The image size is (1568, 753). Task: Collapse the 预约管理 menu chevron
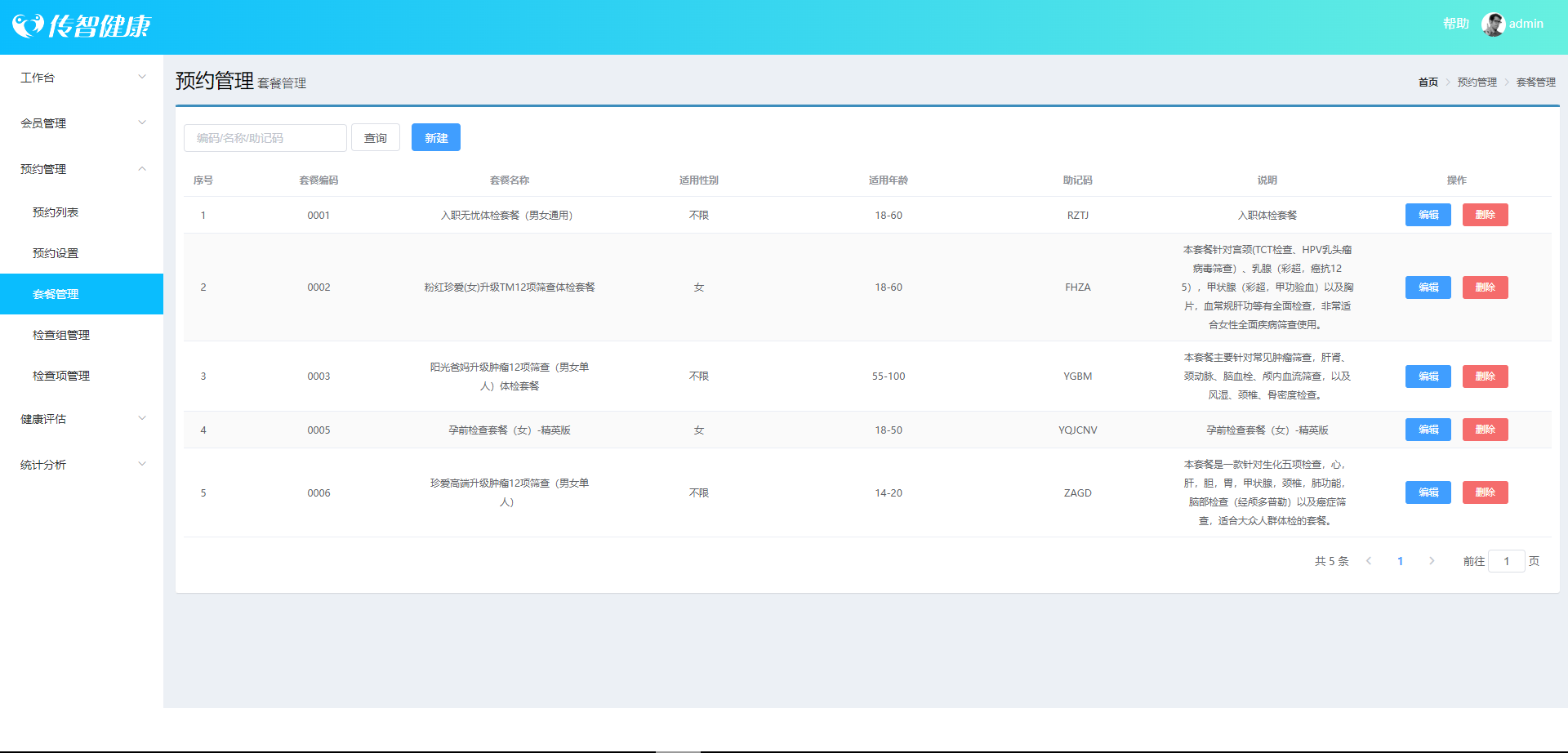coord(142,168)
